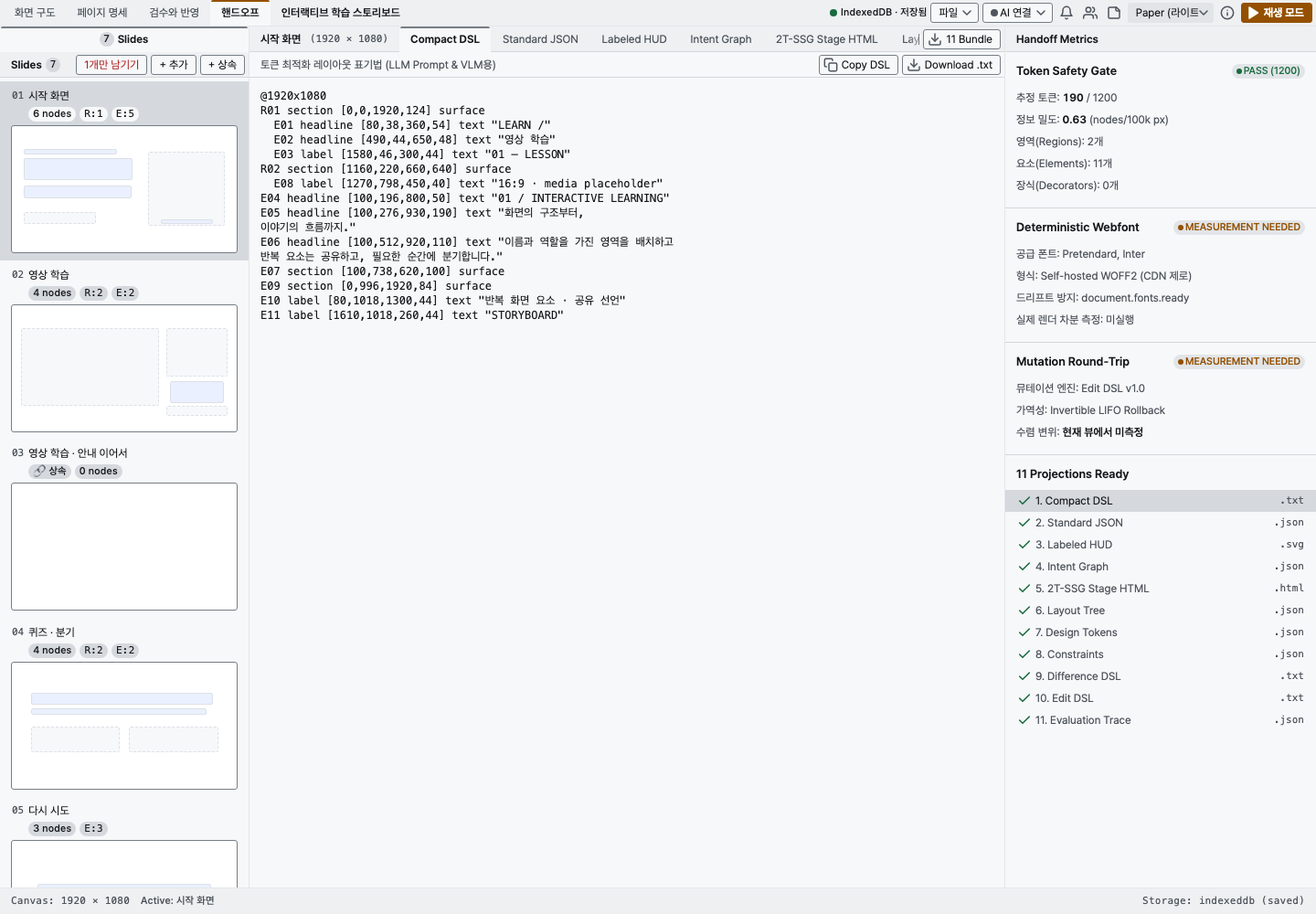Click 1개만 남기기 button
The height and width of the screenshot is (914, 1316).
coord(111,65)
